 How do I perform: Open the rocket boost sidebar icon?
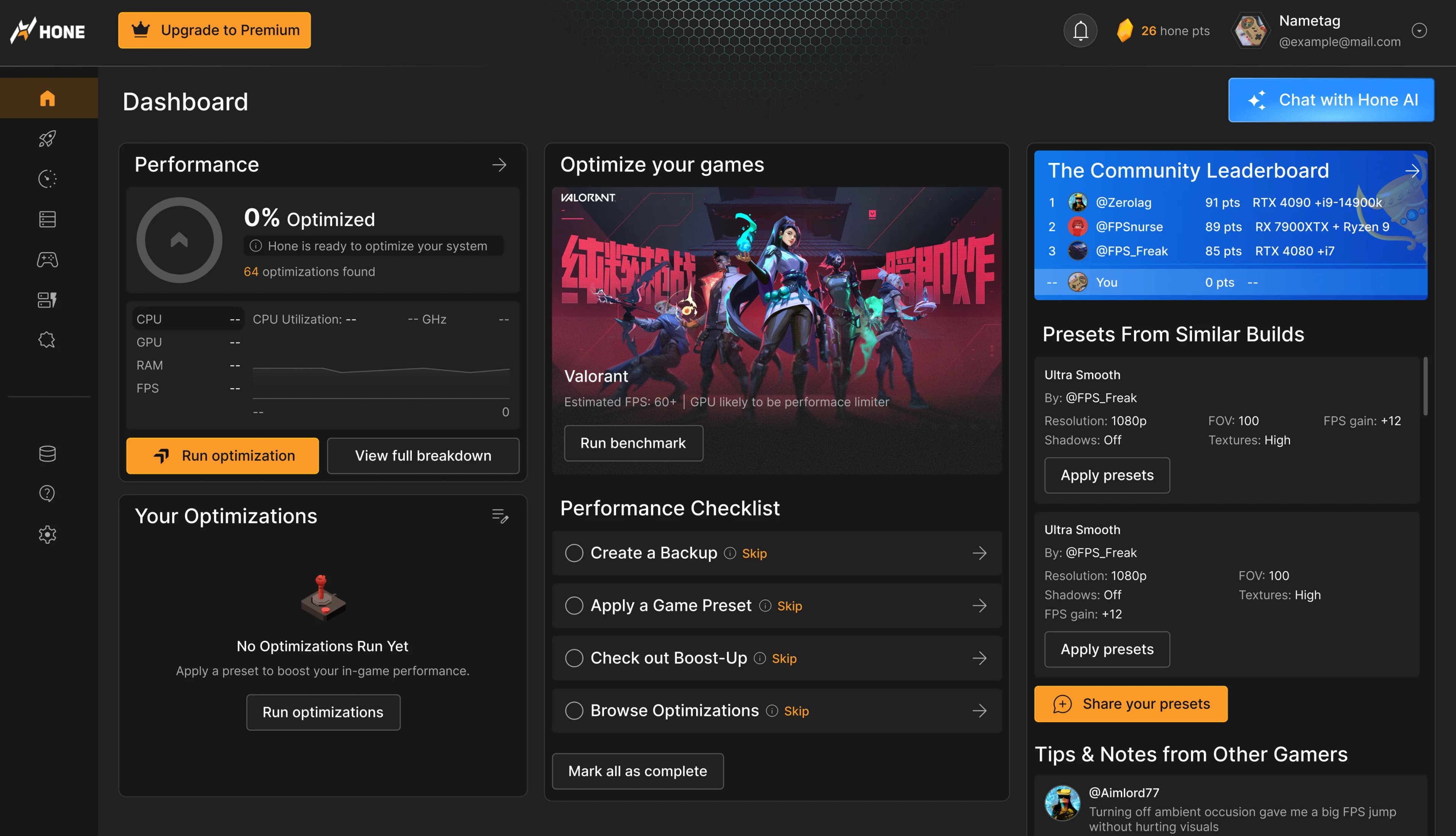click(48, 138)
